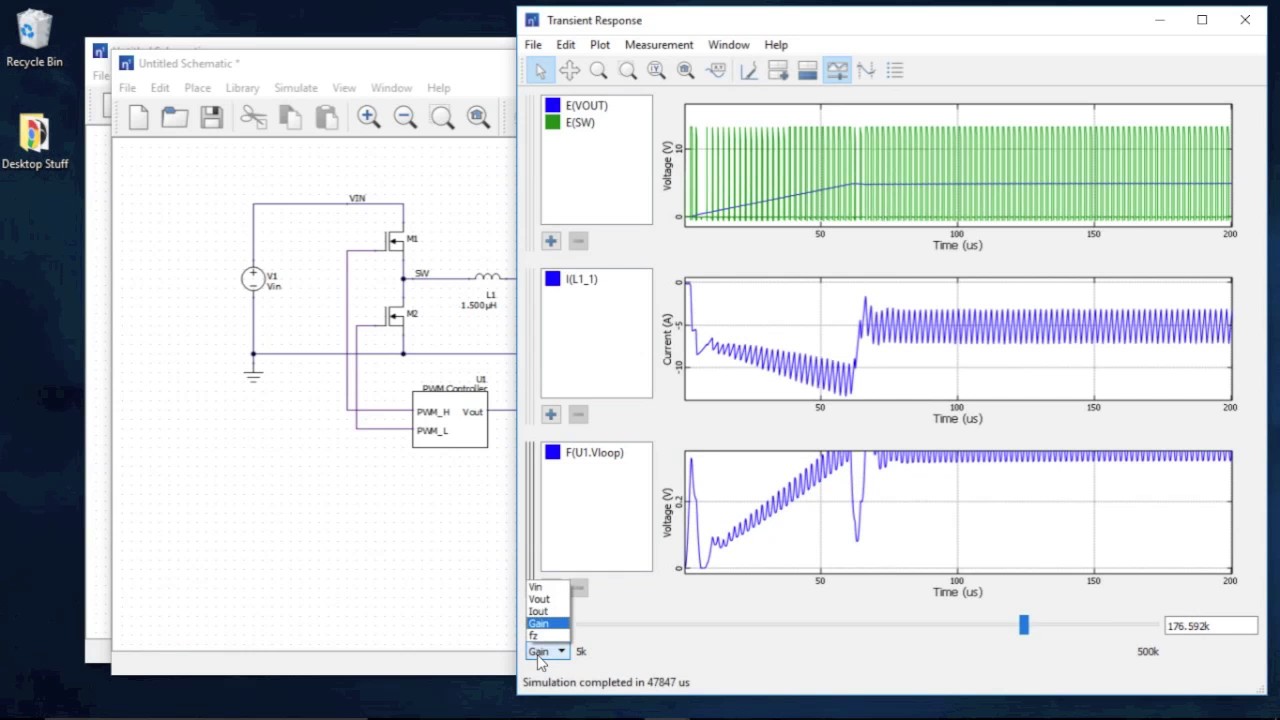1280x720 pixels.
Task: Click the add plot pane icon
Action: tap(778, 70)
